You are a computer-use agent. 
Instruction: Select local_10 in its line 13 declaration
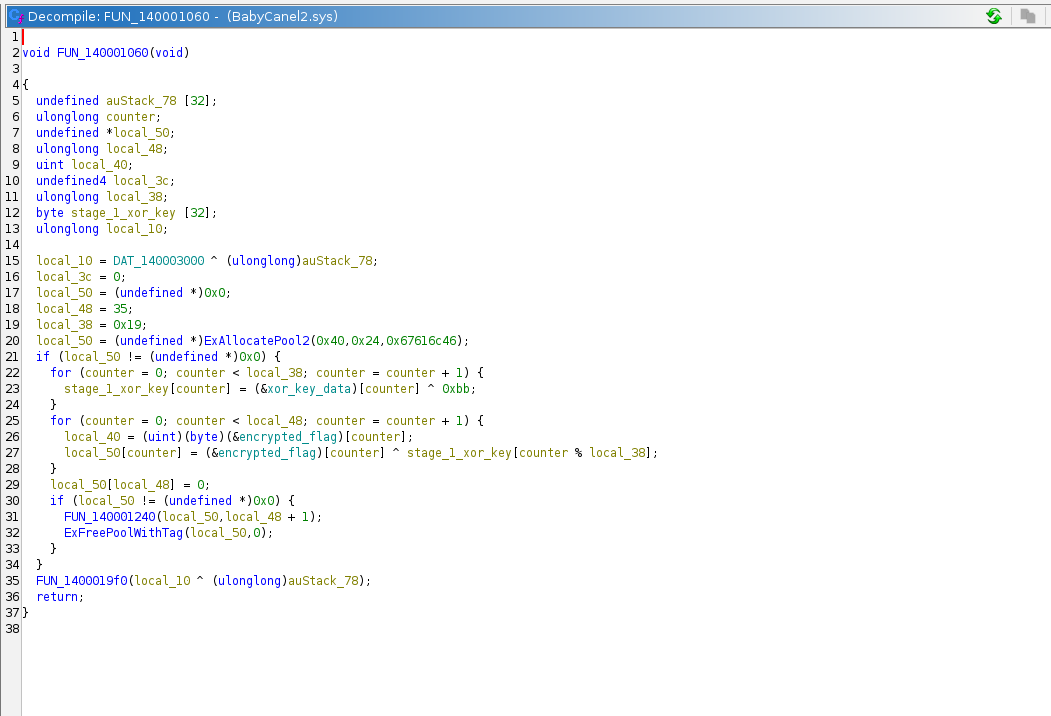click(x=135, y=229)
